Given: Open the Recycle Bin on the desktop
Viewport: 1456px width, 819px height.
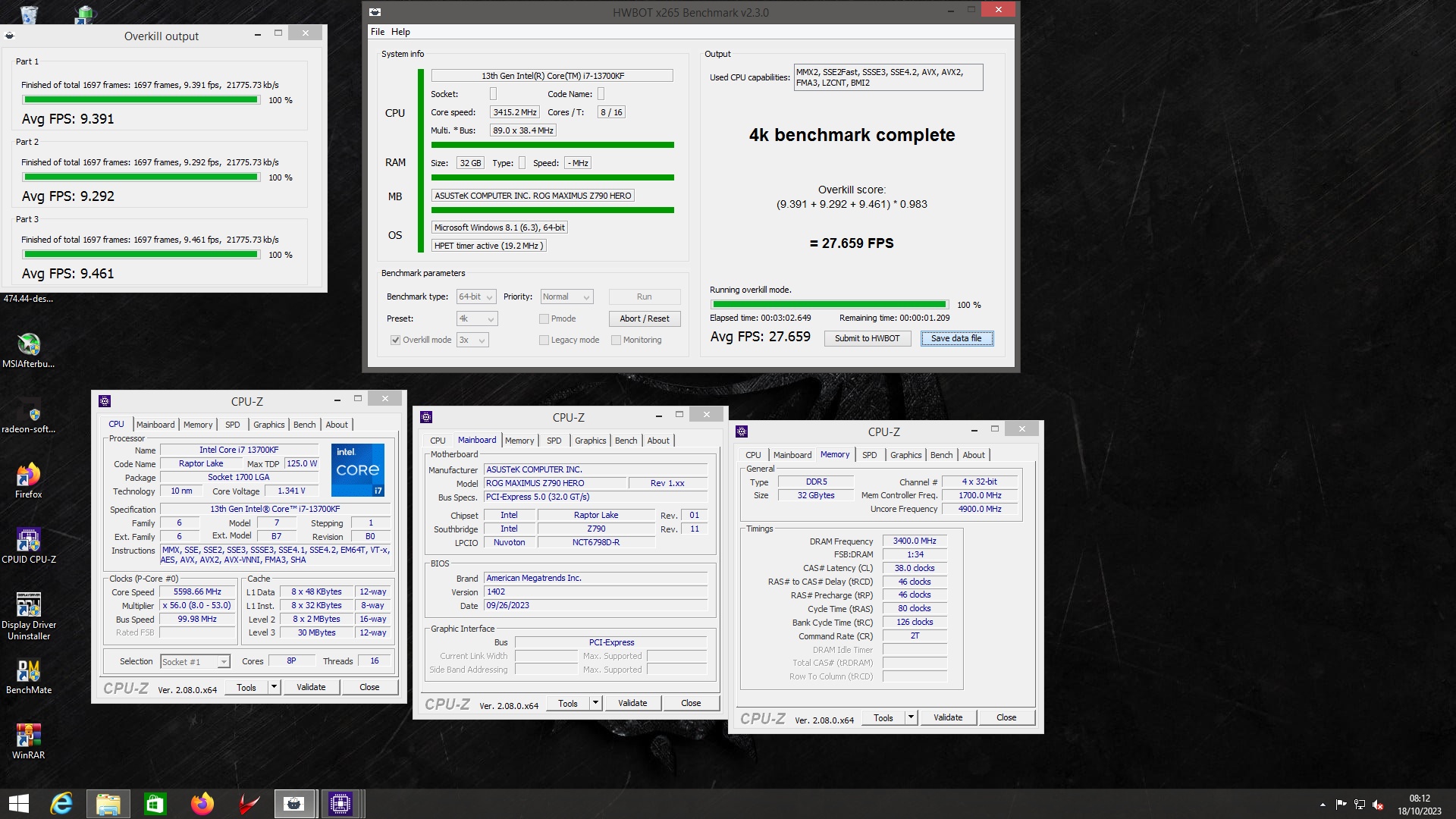Looking at the screenshot, I should click(29, 14).
